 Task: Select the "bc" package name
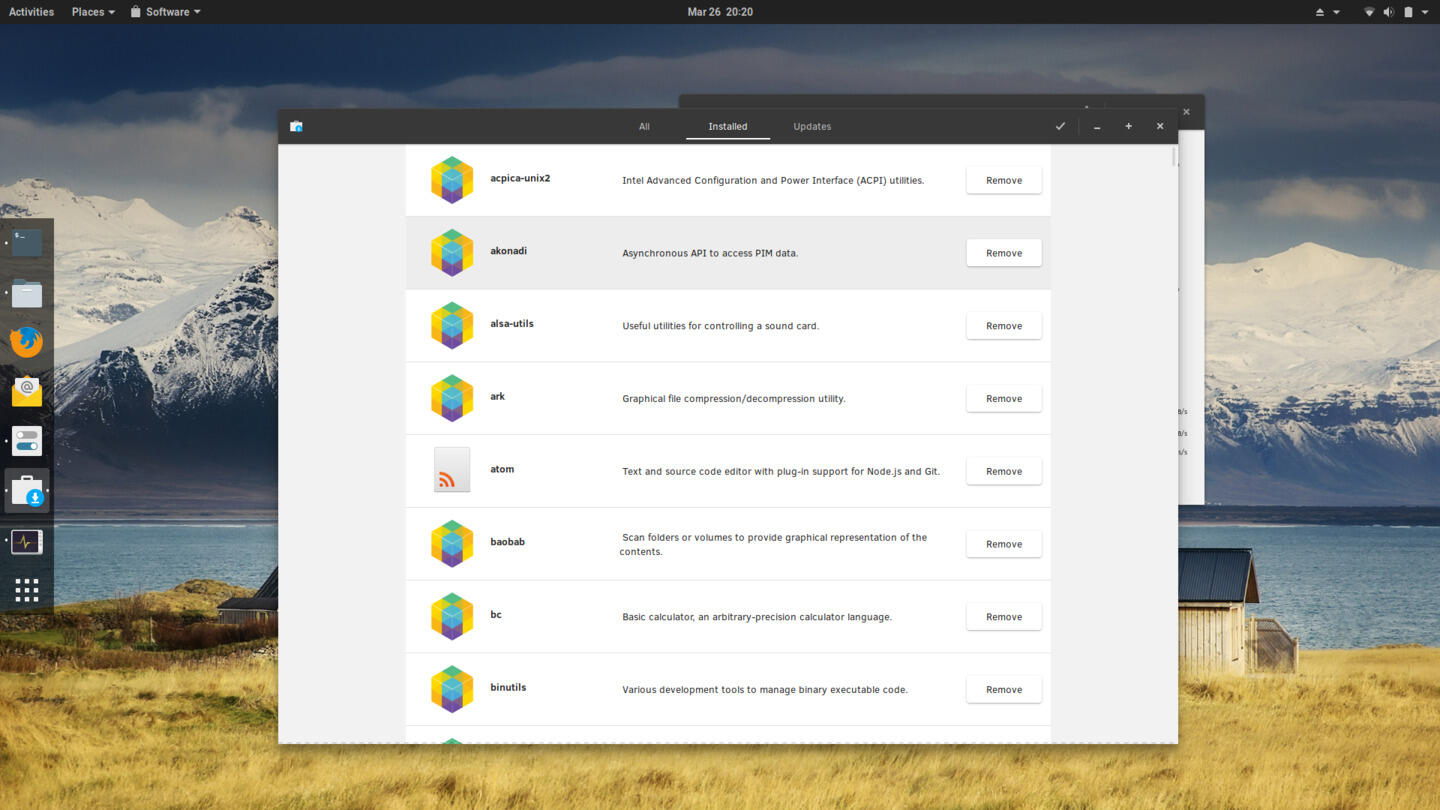pos(496,615)
